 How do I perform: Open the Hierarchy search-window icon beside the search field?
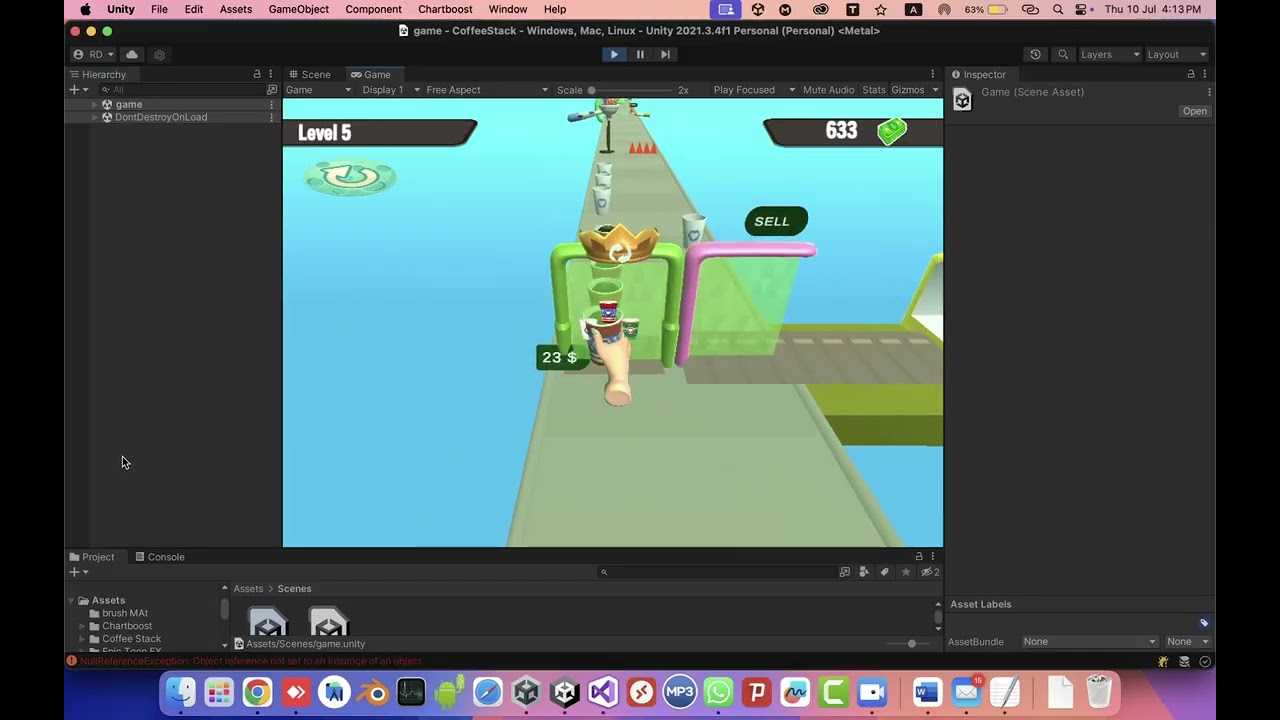(271, 90)
